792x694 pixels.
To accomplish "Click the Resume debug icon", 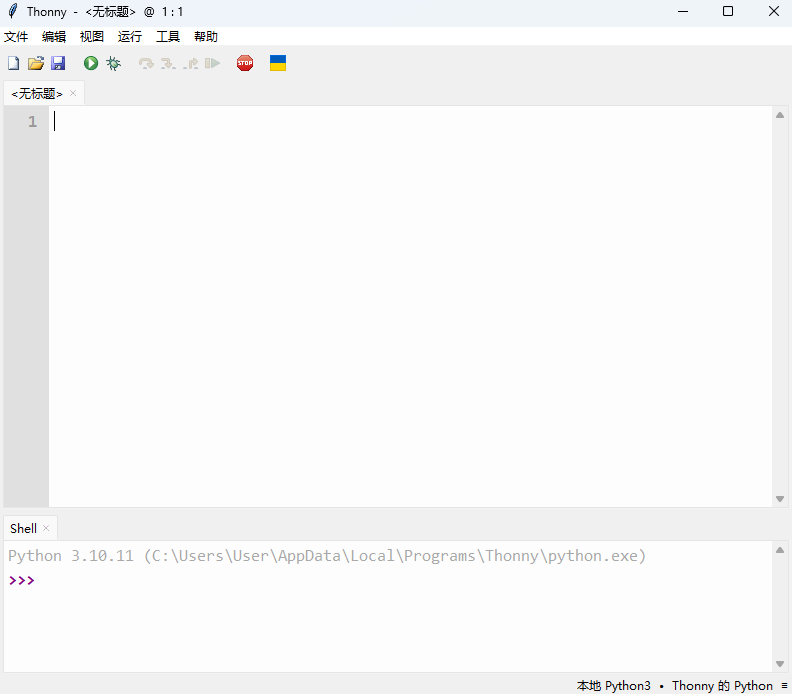I will tap(213, 63).
